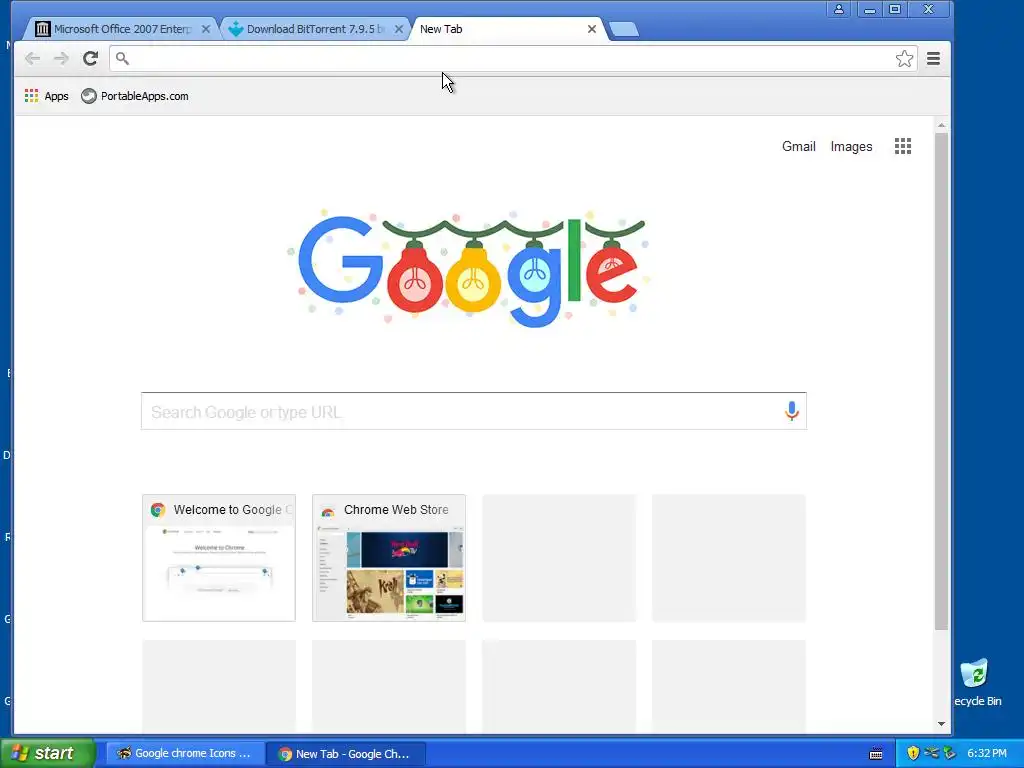Screen dimensions: 1024x768
Task: Bookmark this page with the star icon
Action: click(x=904, y=59)
